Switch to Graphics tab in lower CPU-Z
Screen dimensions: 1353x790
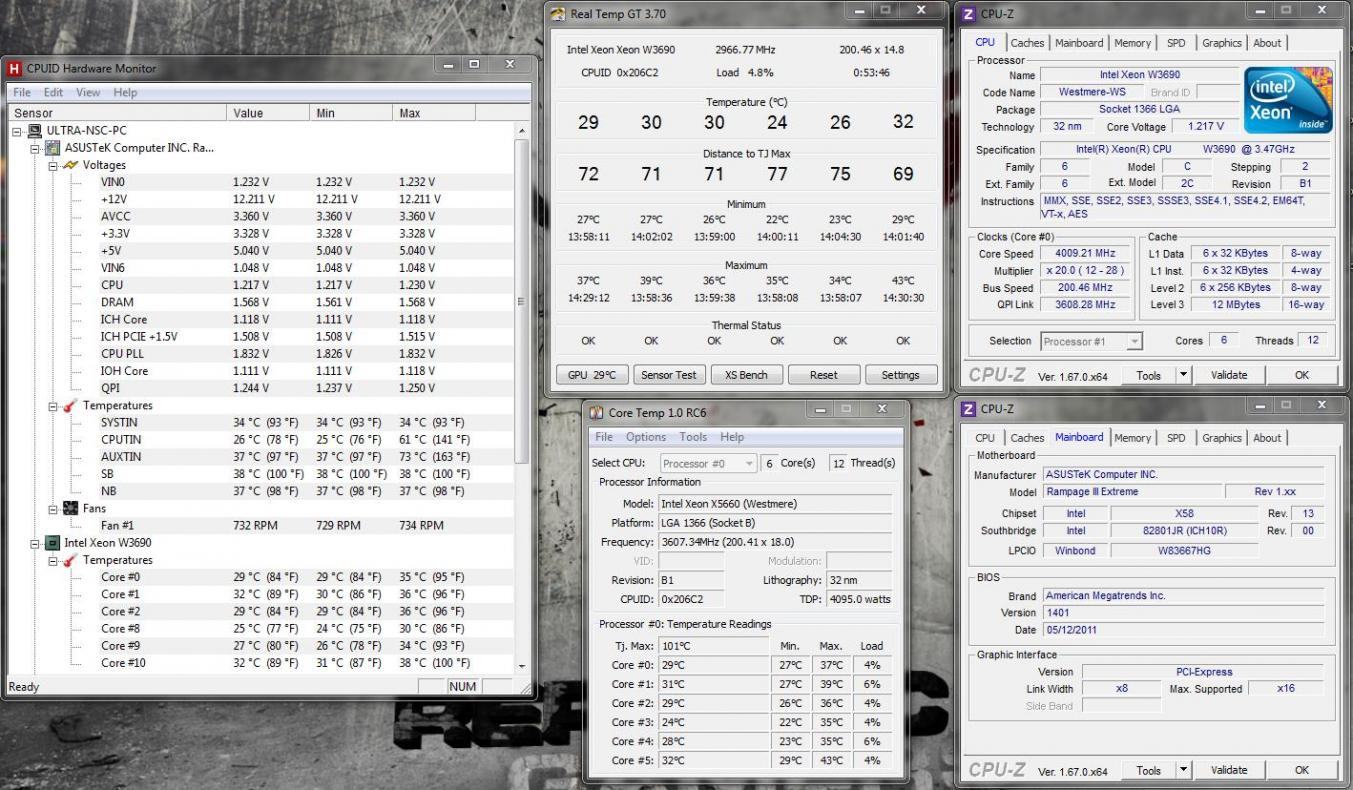click(x=1221, y=438)
